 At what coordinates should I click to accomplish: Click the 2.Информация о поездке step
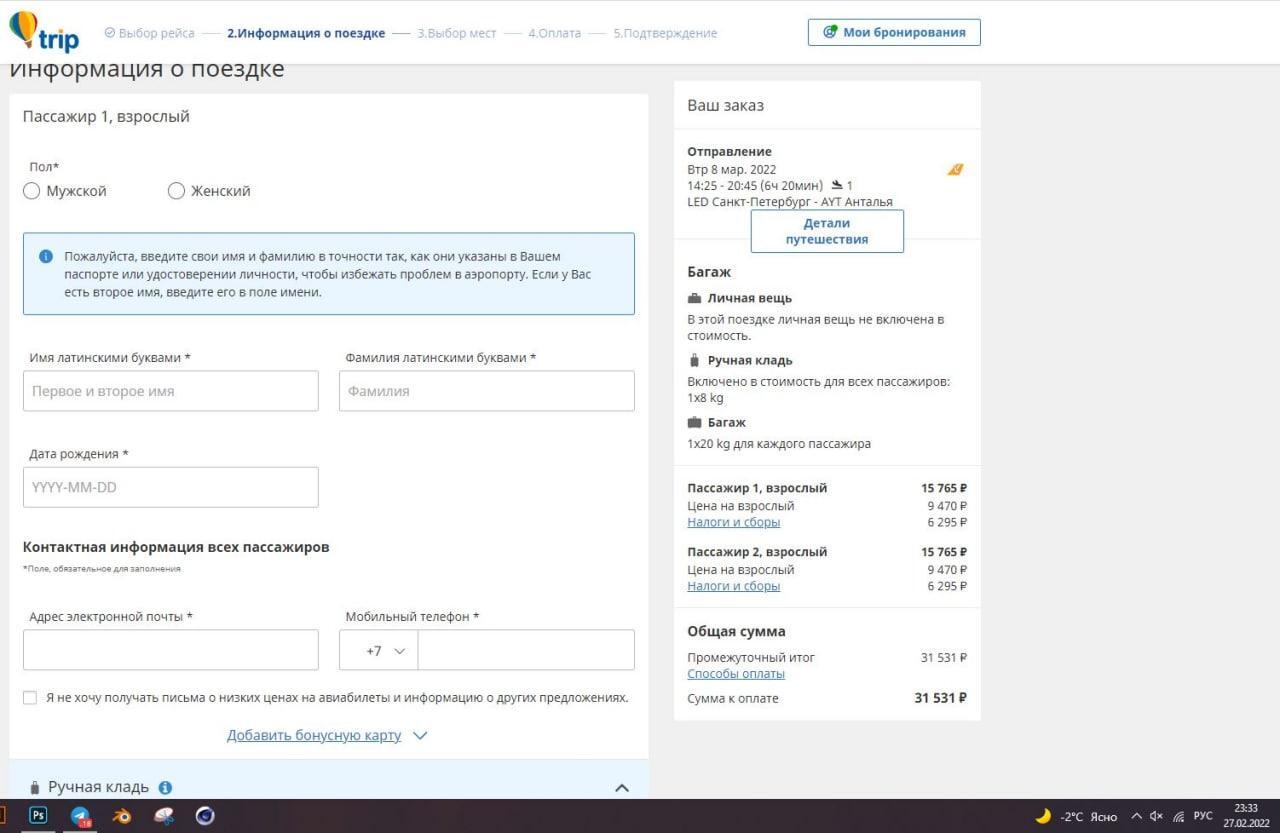[306, 33]
